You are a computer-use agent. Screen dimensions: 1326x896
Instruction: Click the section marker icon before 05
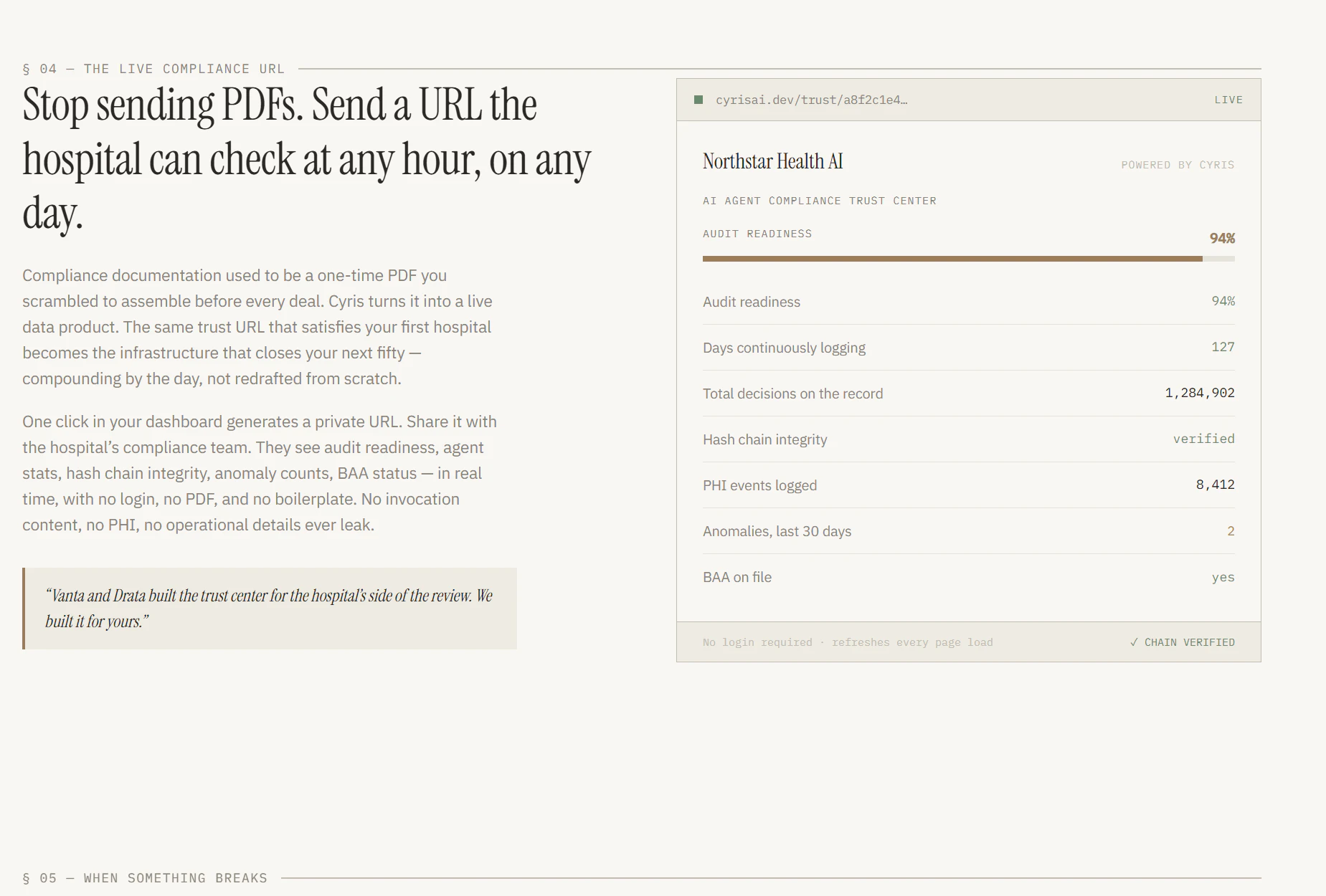point(27,877)
